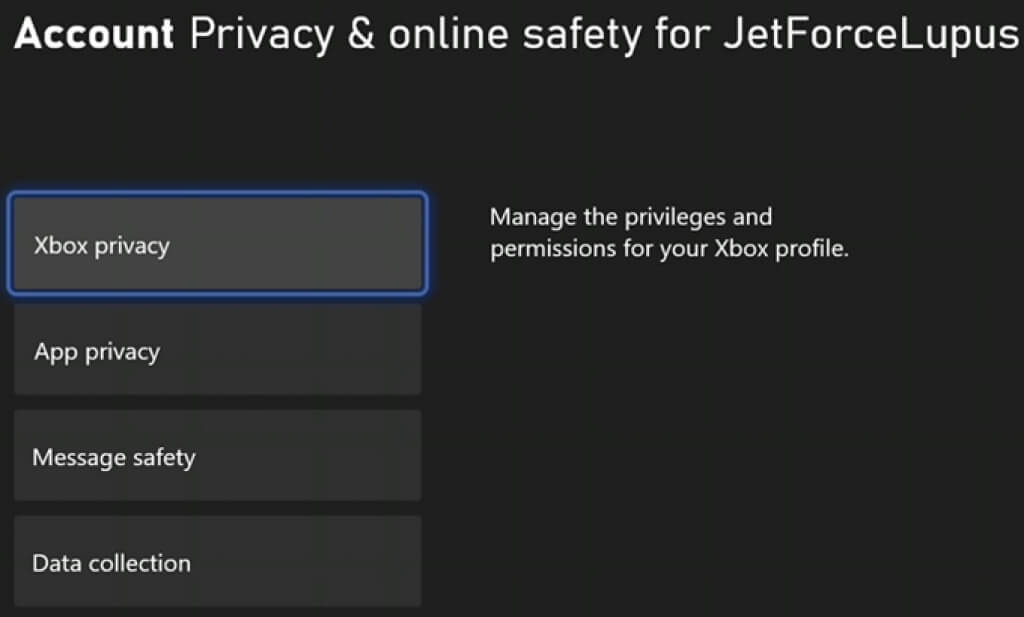Click the 'App privacy' label text
The height and width of the screenshot is (617, 1024).
click(97, 352)
